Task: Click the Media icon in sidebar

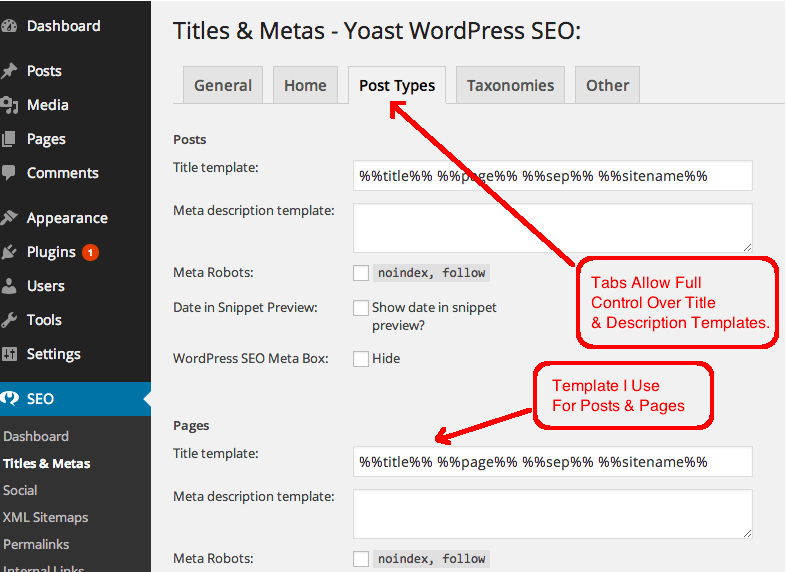Action: pos(9,105)
